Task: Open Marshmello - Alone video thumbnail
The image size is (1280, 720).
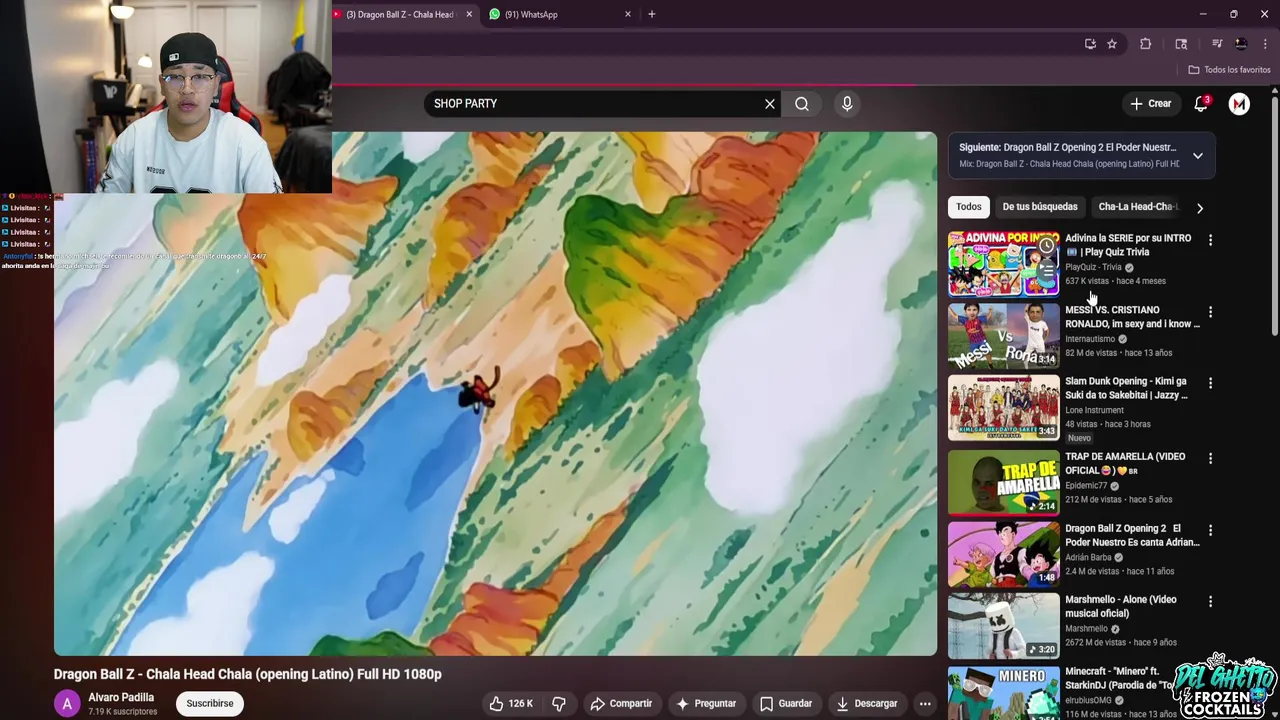Action: pos(1003,625)
